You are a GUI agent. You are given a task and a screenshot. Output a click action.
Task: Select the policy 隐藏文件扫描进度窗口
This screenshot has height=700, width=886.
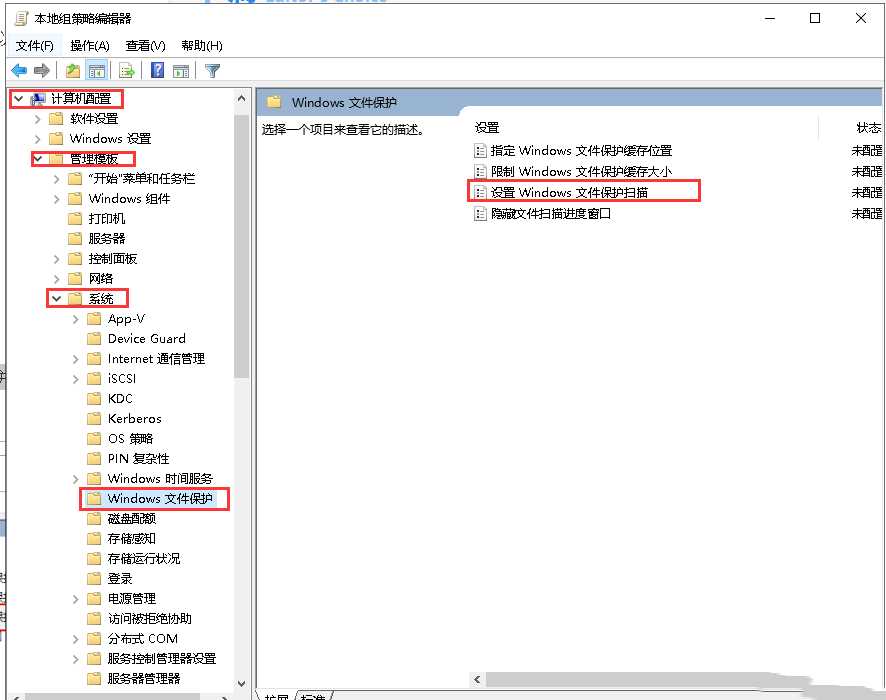[x=550, y=214]
